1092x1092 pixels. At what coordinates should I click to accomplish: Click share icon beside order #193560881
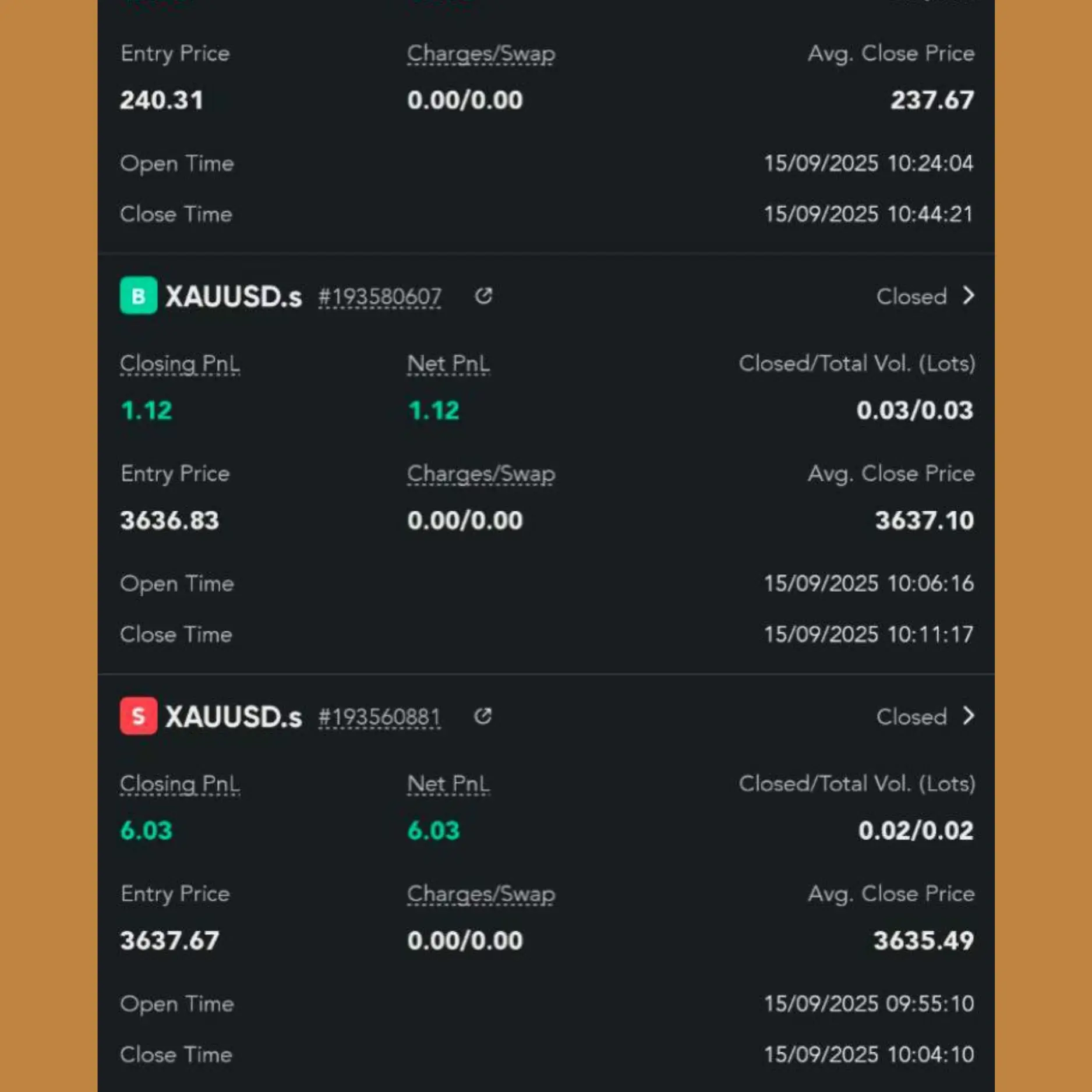tap(483, 716)
